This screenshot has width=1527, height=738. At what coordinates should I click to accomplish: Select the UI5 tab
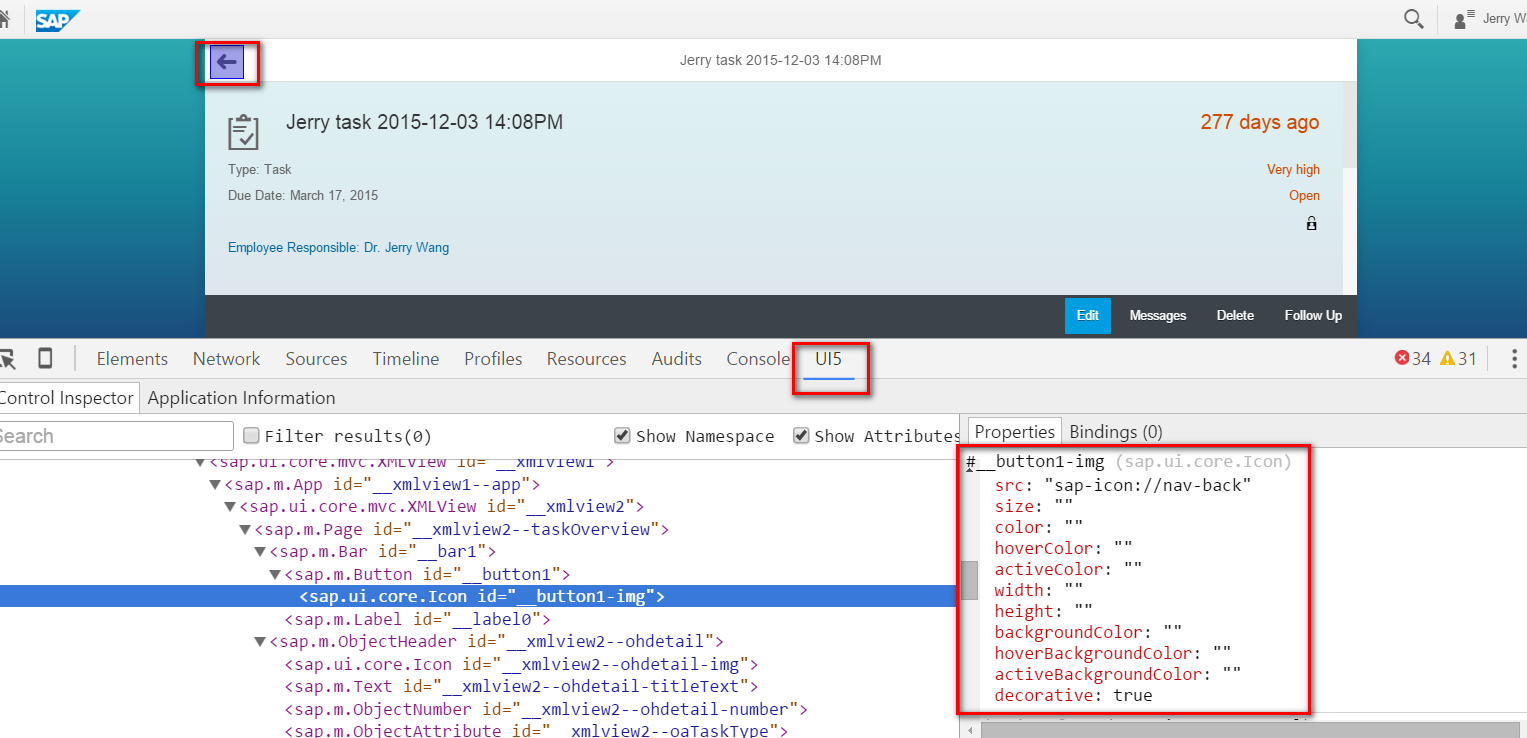tap(828, 358)
